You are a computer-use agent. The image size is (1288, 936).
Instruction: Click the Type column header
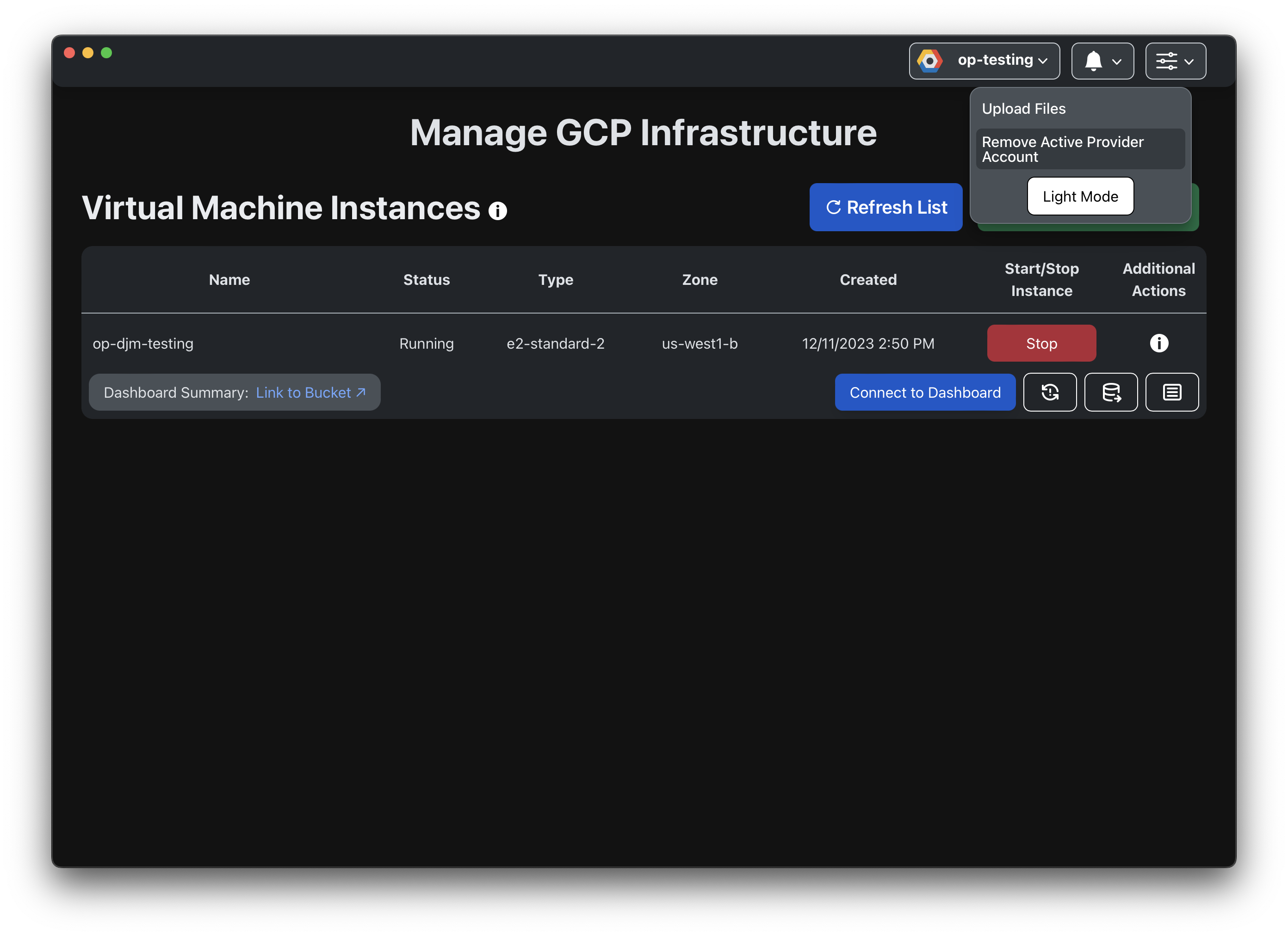tap(556, 280)
